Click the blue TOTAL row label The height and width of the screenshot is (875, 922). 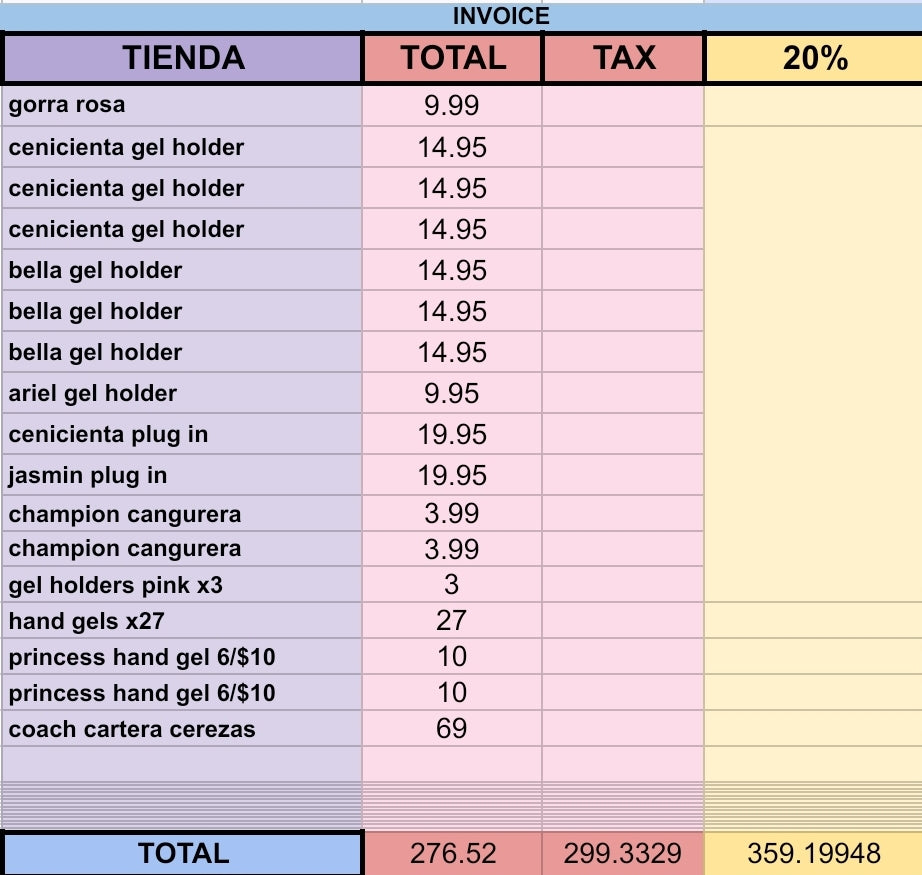tap(183, 853)
